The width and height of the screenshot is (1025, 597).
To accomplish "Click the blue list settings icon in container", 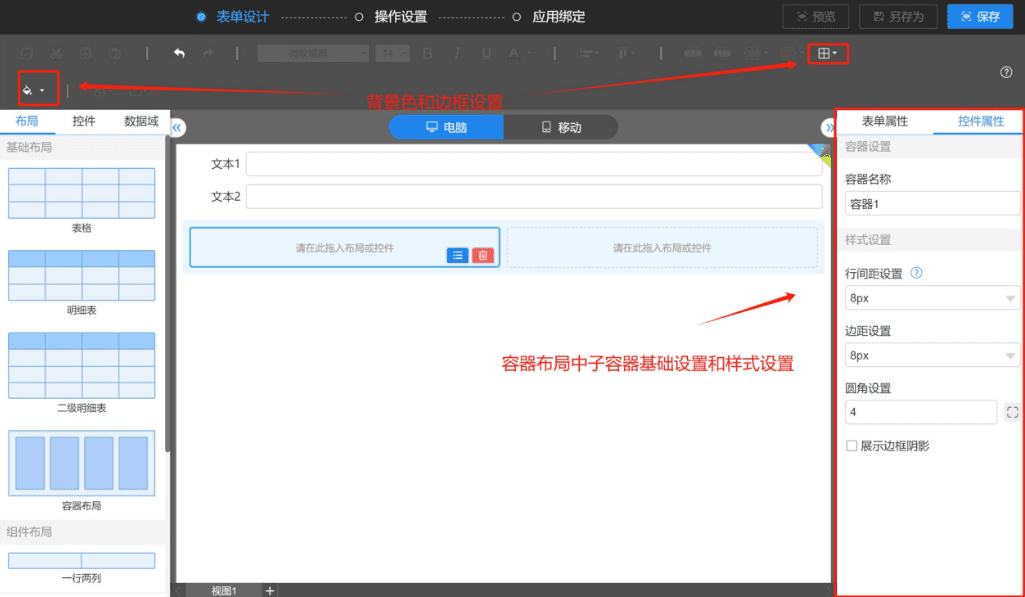I will (458, 256).
